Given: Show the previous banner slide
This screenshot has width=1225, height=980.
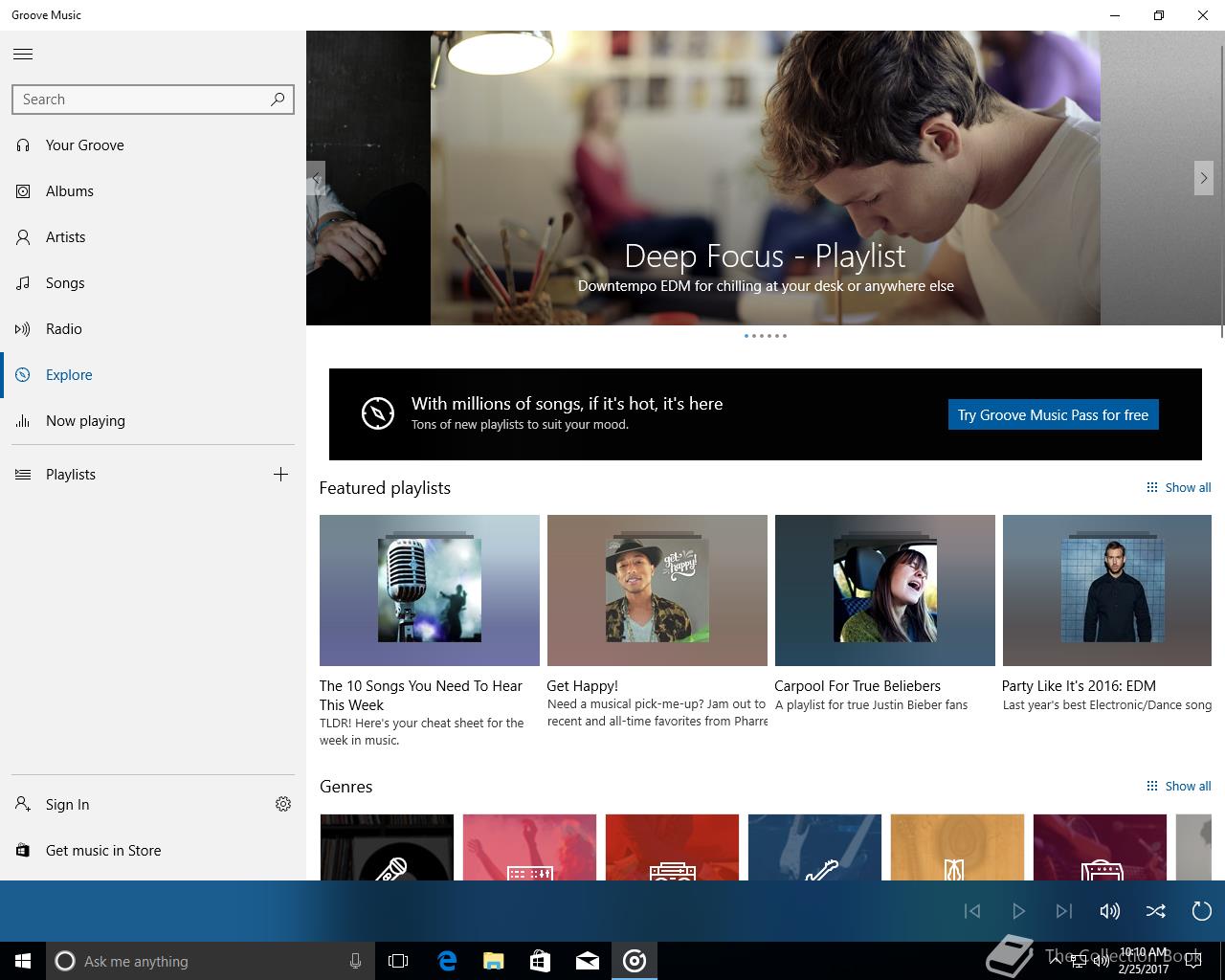Looking at the screenshot, I should coord(316,178).
